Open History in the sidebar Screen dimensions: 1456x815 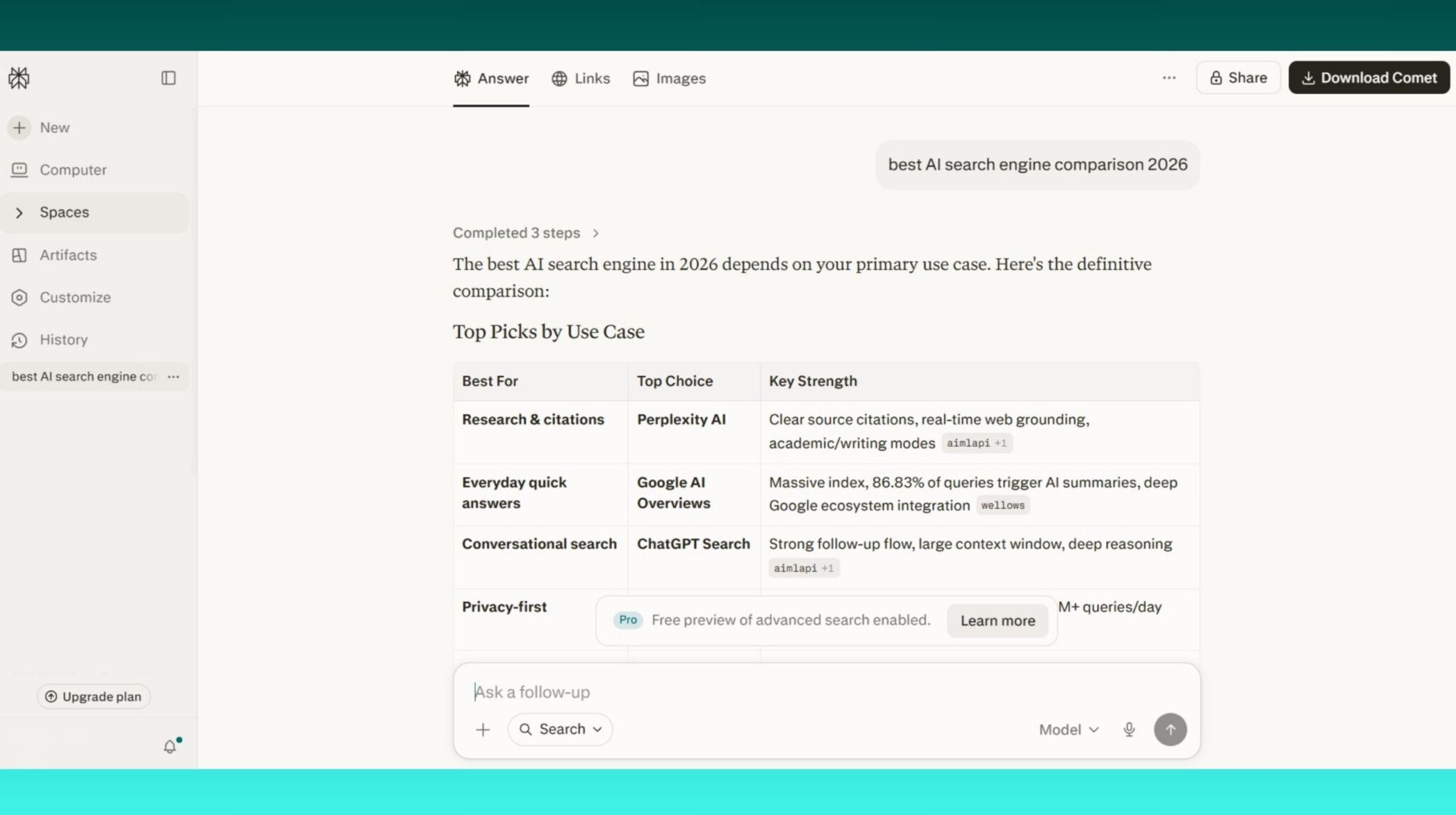point(50,340)
